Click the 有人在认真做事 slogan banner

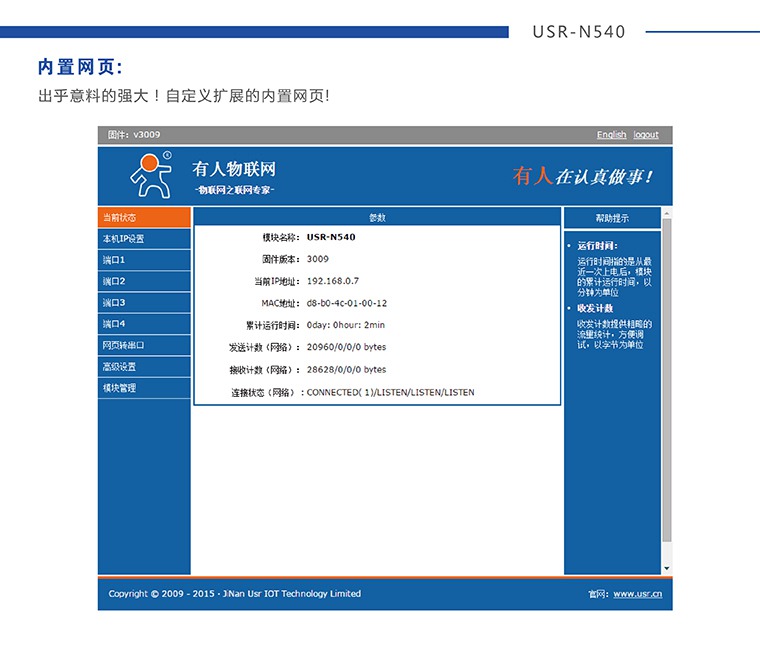click(583, 176)
